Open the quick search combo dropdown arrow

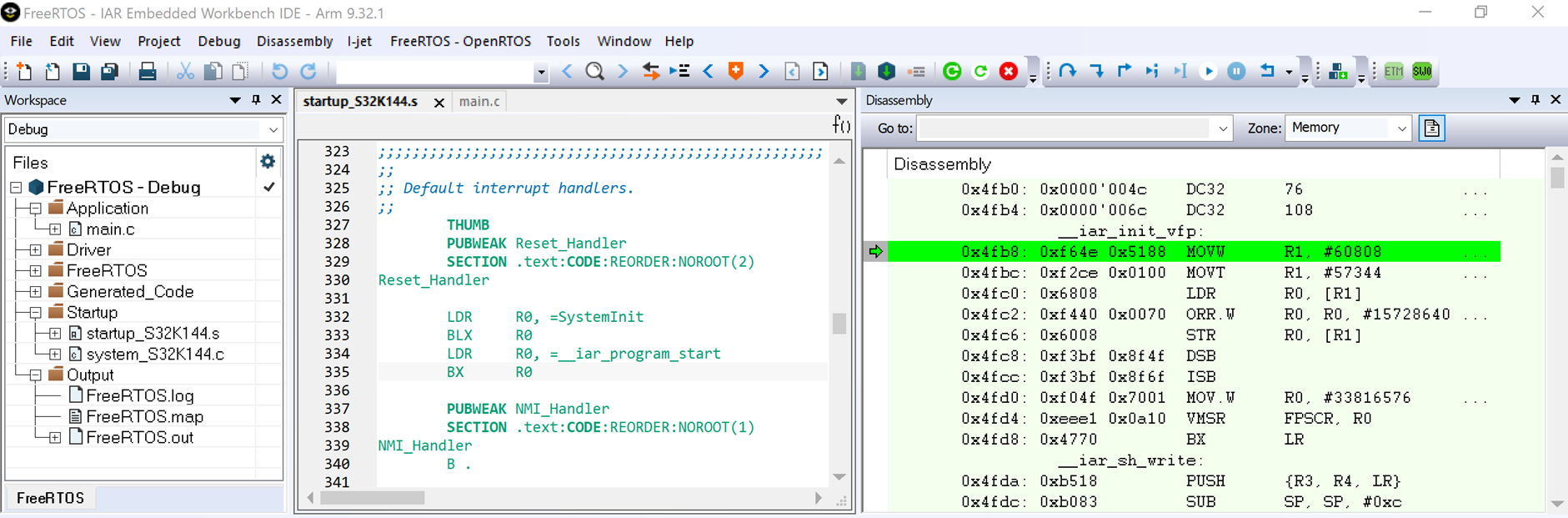click(x=541, y=73)
